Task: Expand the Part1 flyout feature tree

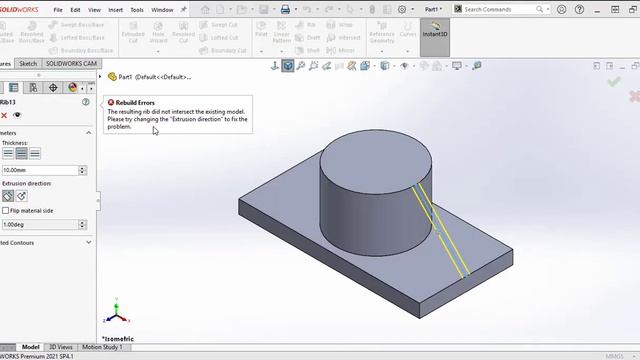Action: [x=100, y=77]
